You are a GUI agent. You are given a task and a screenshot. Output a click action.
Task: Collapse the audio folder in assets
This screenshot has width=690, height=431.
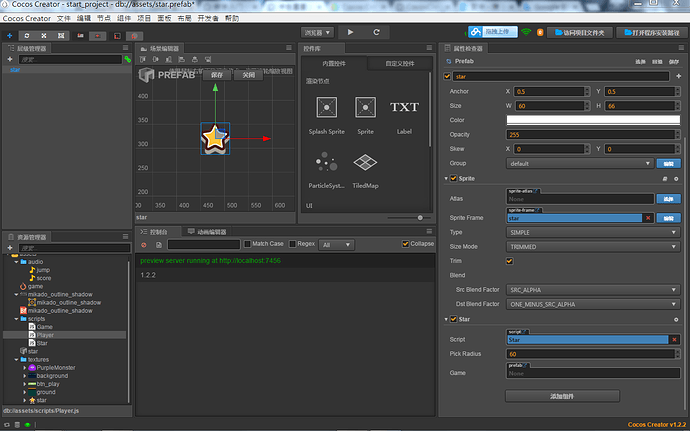click(x=16, y=262)
